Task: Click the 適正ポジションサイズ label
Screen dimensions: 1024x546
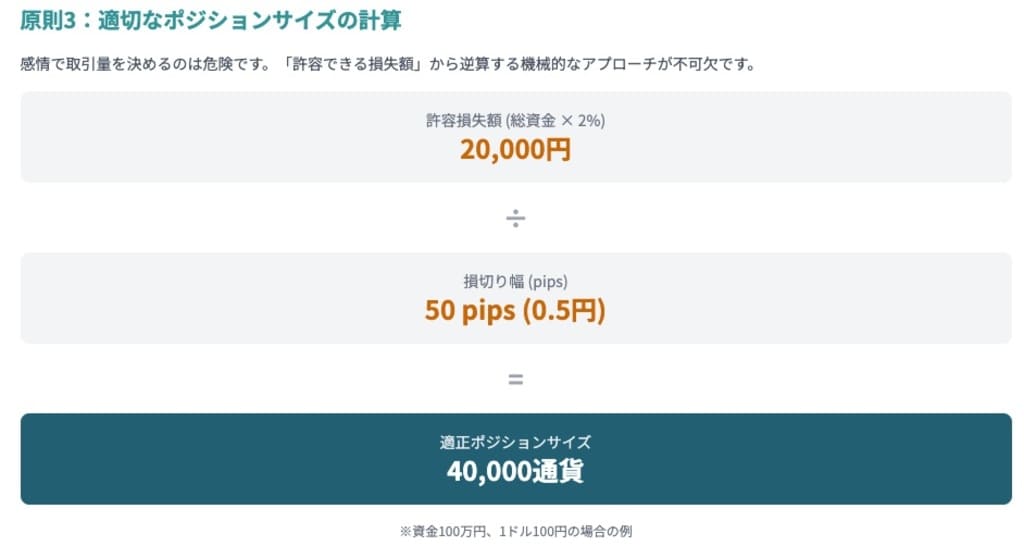Action: tap(516, 442)
